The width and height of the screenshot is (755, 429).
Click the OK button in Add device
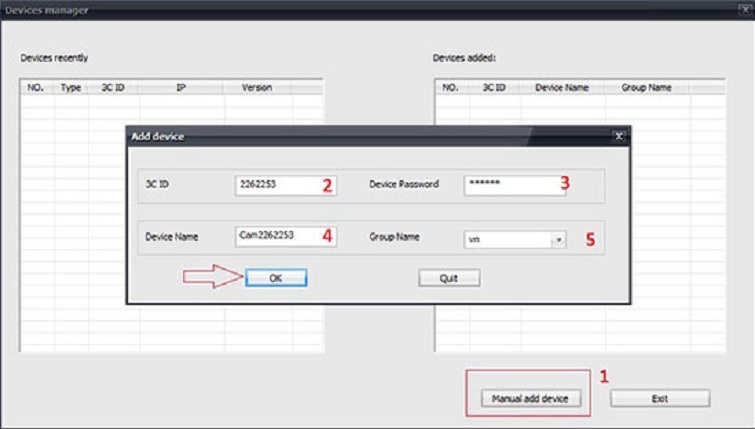(x=275, y=278)
